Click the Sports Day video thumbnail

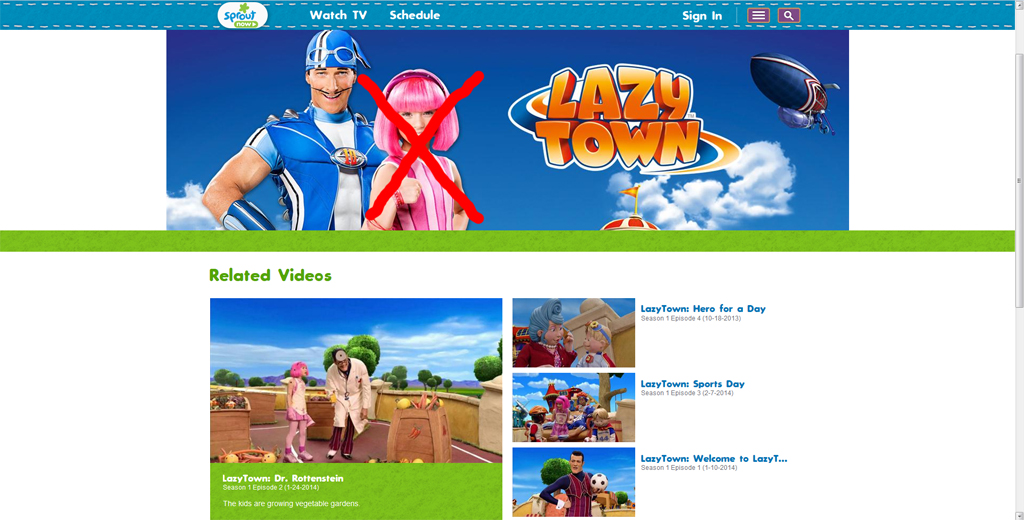[573, 407]
